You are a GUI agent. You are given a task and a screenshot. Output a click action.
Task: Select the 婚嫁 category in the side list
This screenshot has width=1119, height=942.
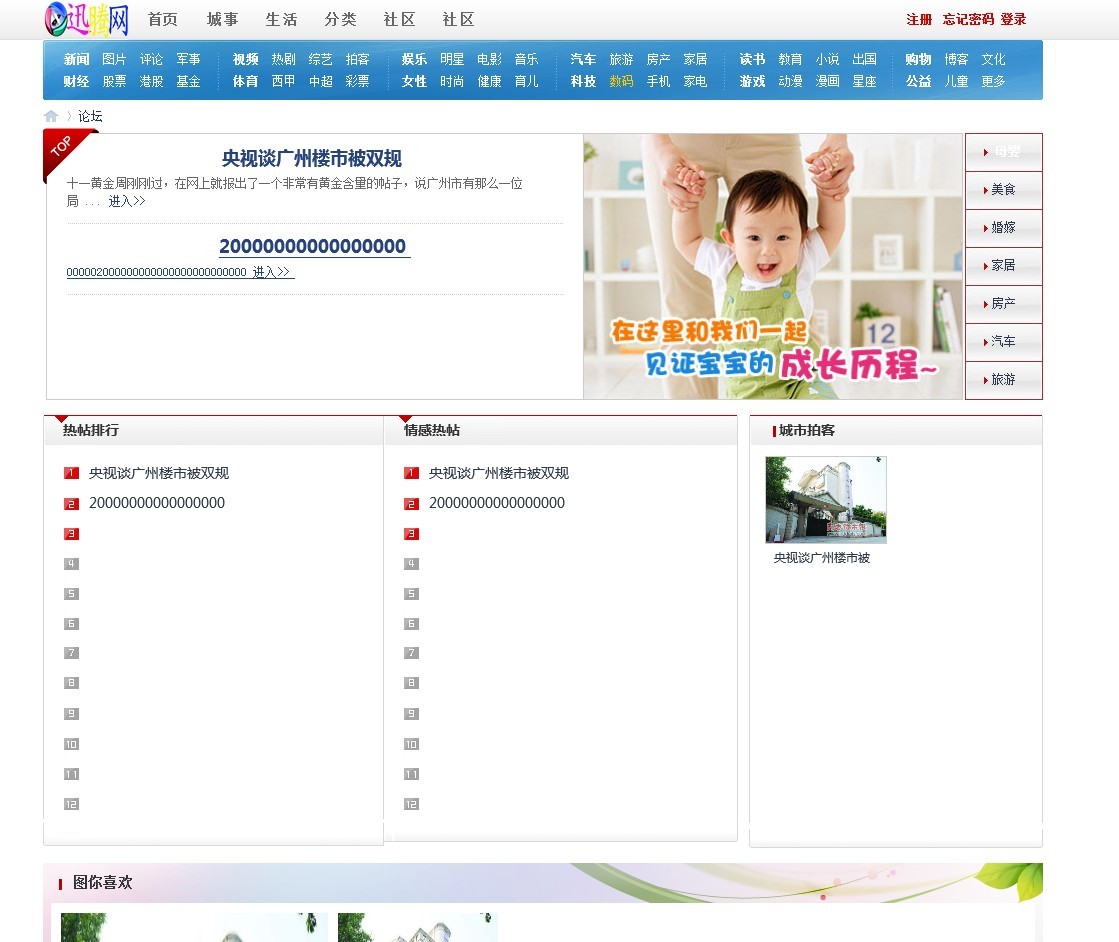1003,228
